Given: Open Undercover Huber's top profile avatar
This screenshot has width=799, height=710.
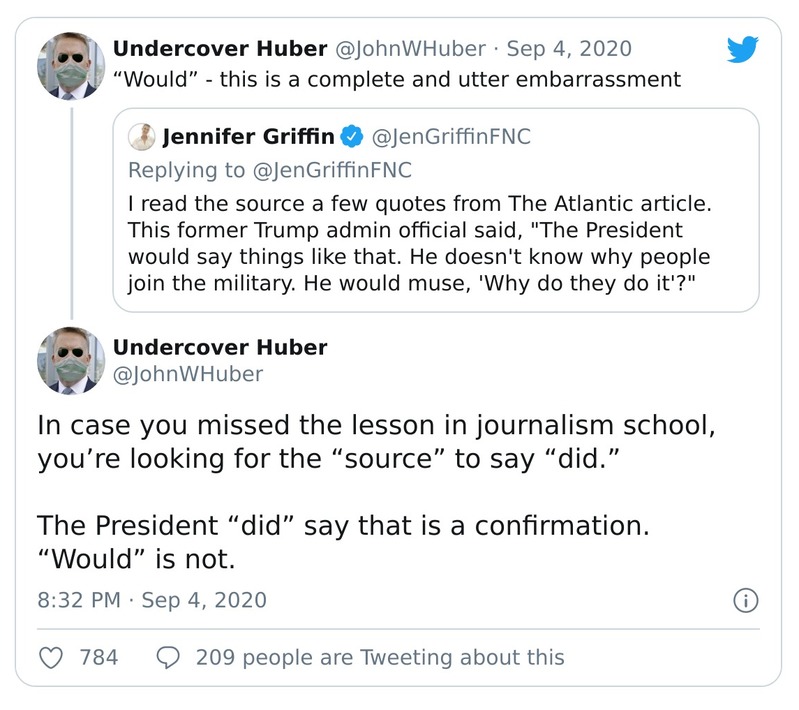Looking at the screenshot, I should coord(71,66).
